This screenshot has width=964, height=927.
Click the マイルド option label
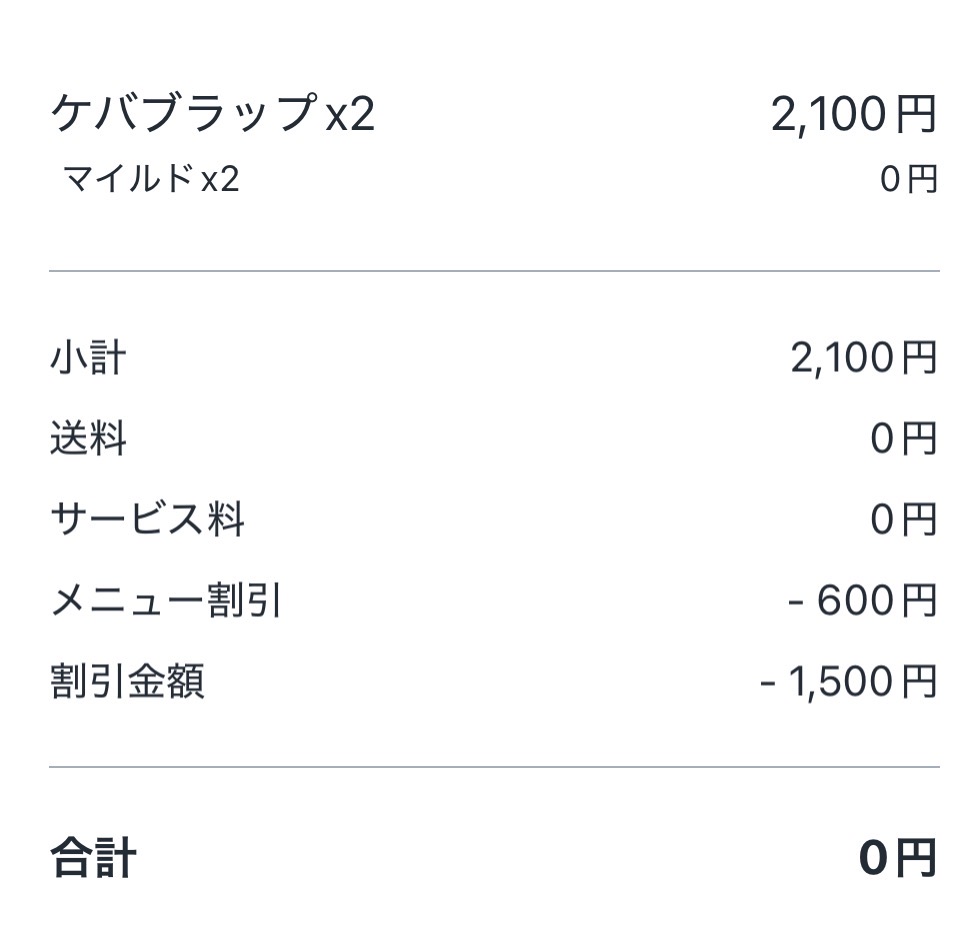point(128,180)
